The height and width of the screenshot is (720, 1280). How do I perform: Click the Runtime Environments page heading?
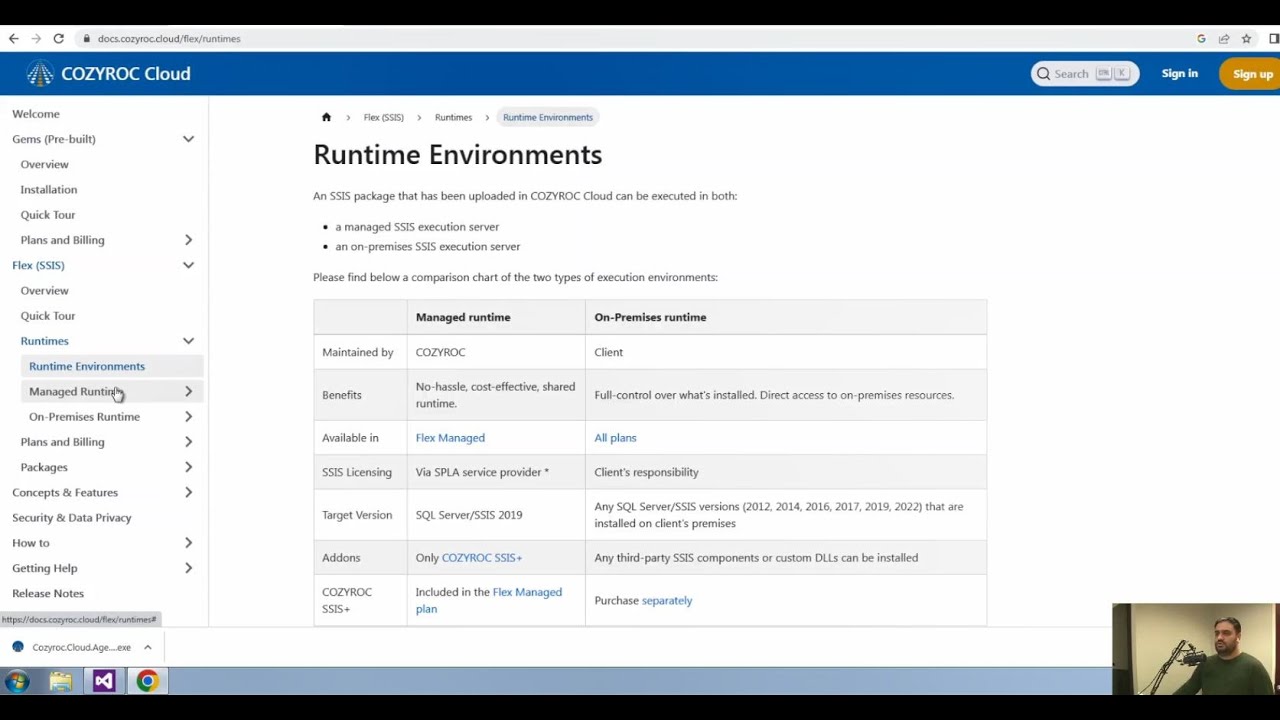(457, 155)
